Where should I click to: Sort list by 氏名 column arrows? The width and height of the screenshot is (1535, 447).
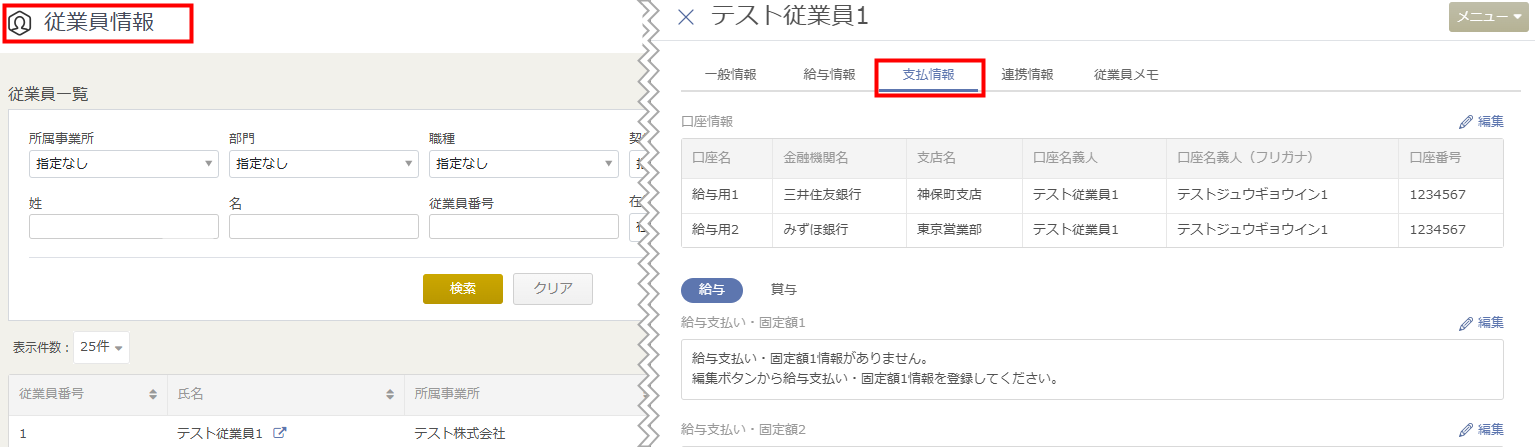tap(390, 394)
